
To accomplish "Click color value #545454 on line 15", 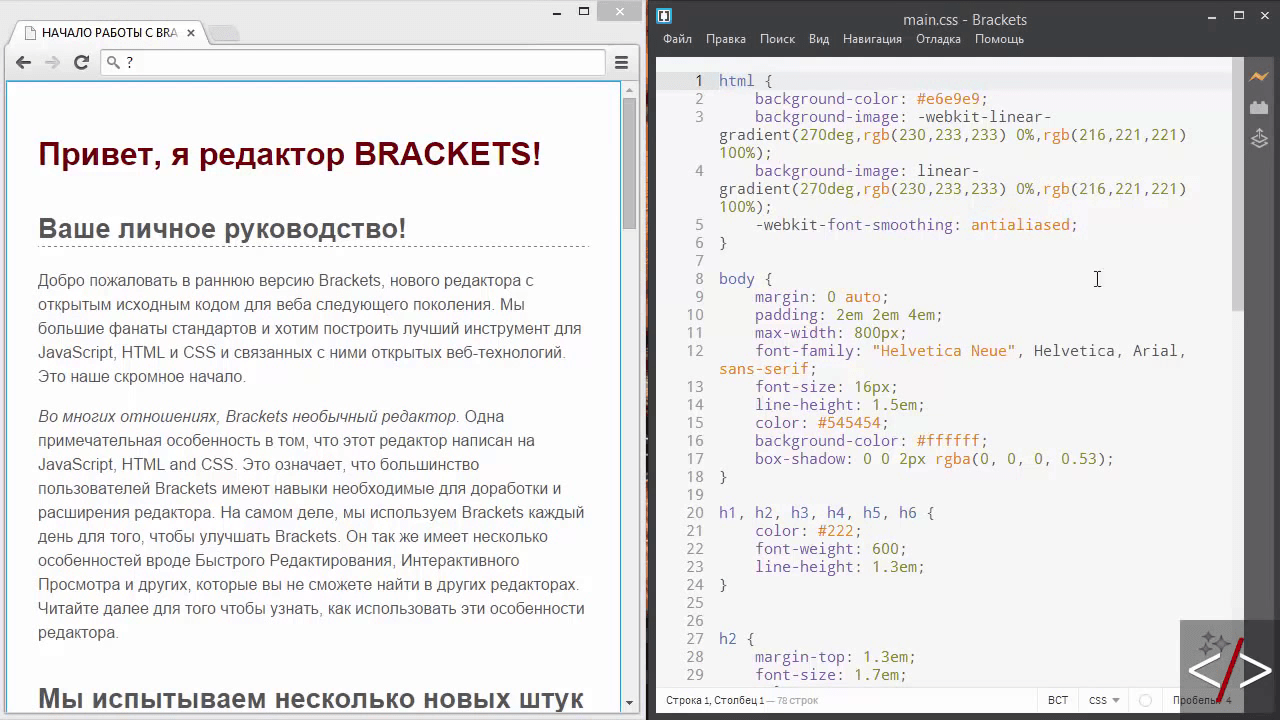I will 849,423.
